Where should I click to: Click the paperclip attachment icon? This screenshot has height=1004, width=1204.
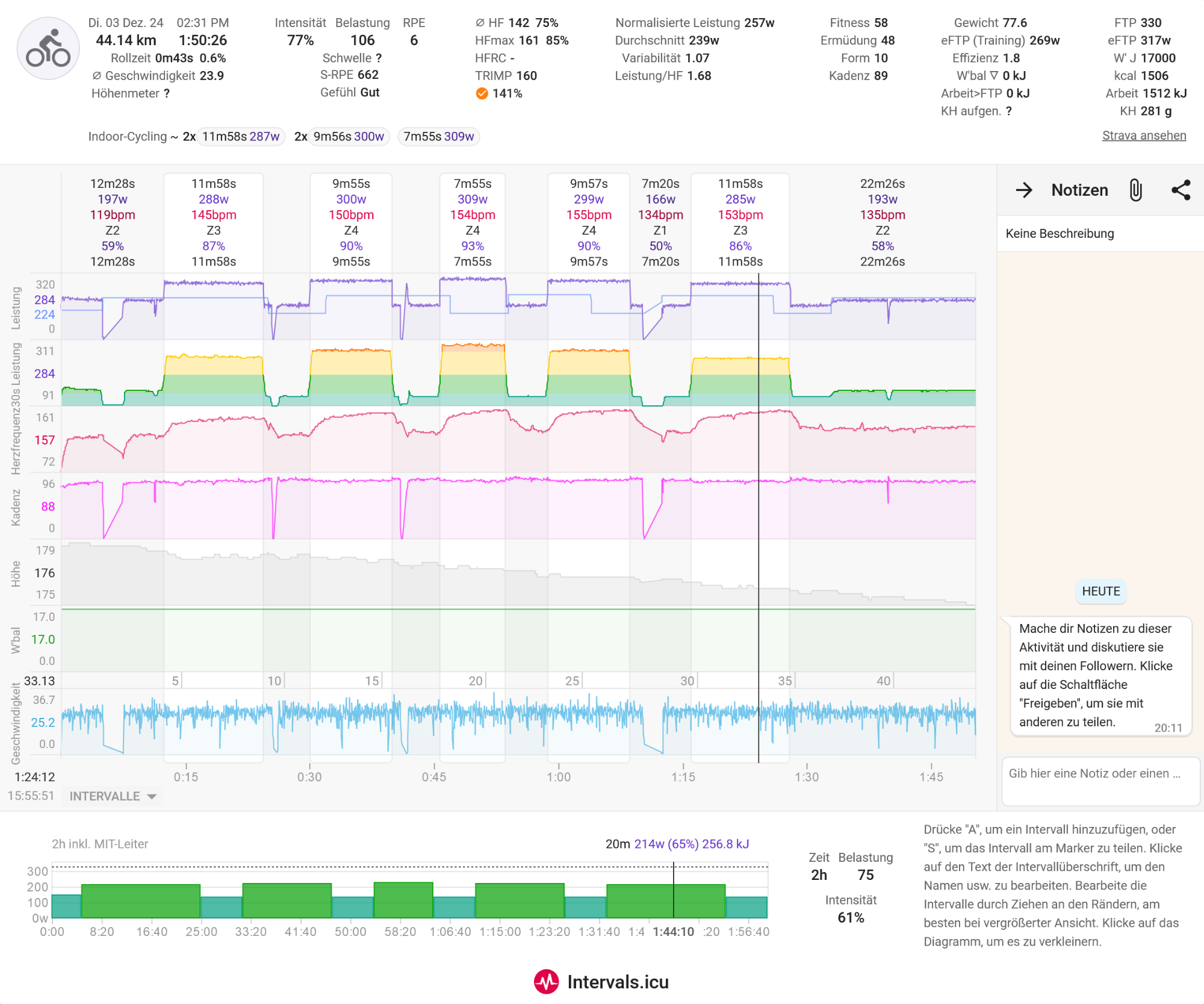click(1135, 190)
